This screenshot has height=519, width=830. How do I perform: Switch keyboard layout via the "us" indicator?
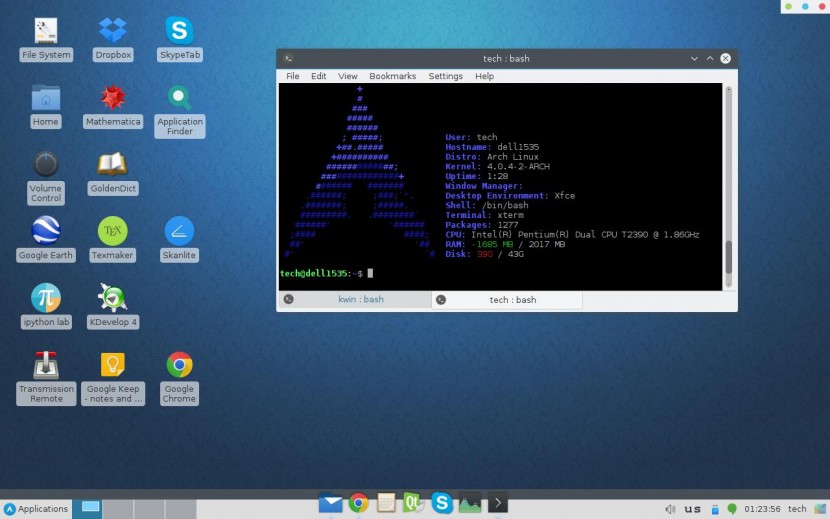pyautogui.click(x=692, y=509)
